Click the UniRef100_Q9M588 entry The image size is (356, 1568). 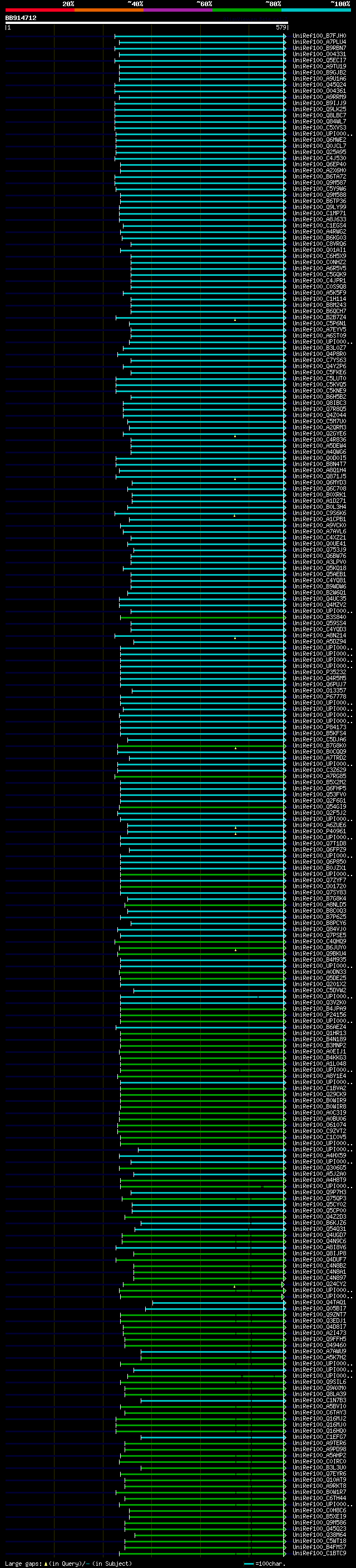point(319,195)
